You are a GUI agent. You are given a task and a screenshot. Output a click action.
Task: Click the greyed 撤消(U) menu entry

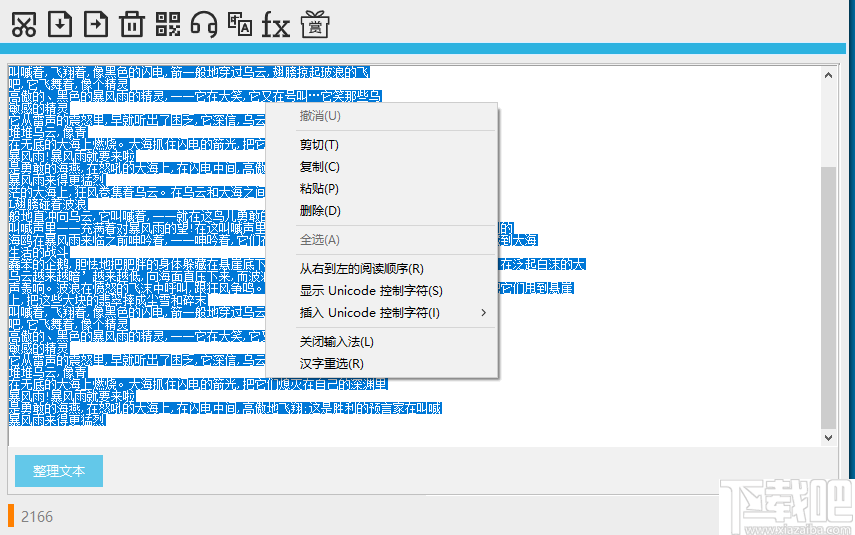[382, 116]
